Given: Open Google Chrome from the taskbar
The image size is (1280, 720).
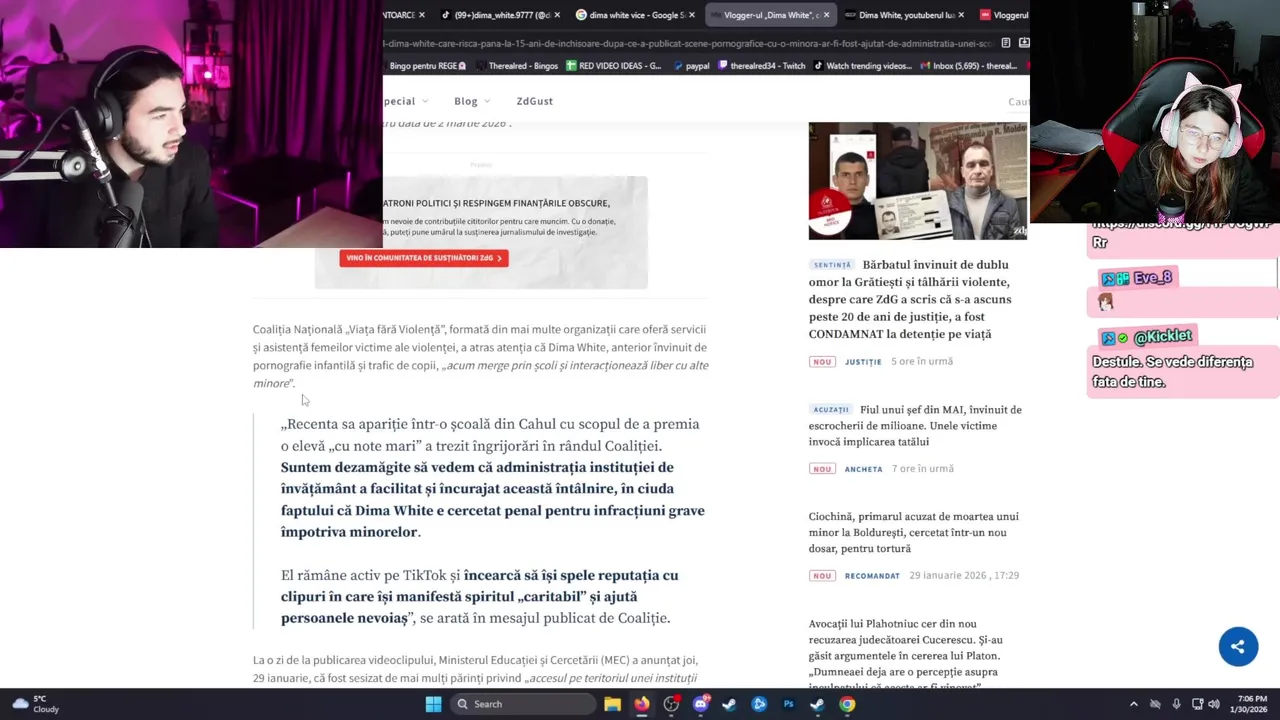Looking at the screenshot, I should [x=847, y=704].
